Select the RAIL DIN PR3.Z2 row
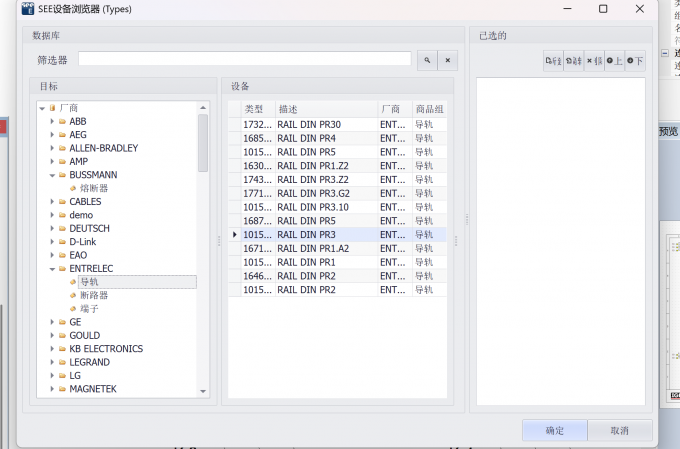 click(337, 180)
